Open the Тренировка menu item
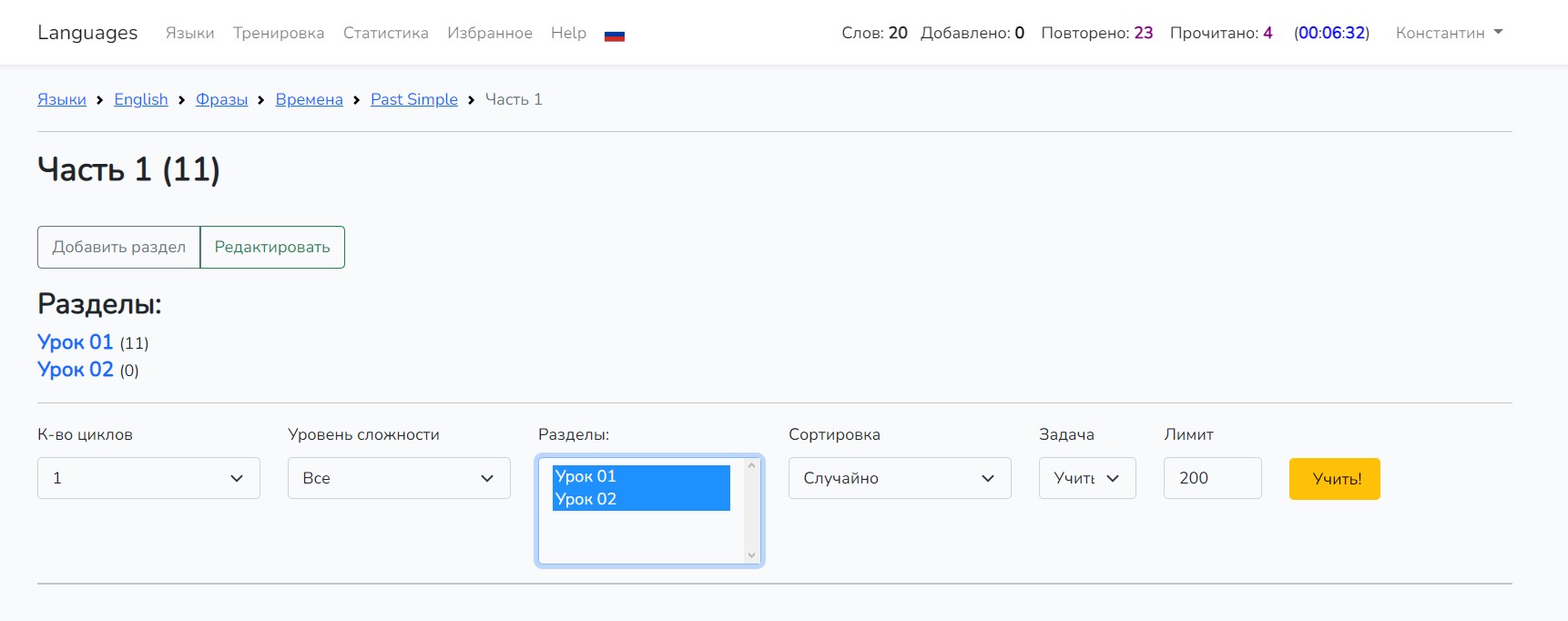This screenshot has height=621, width=1568. pos(279,33)
